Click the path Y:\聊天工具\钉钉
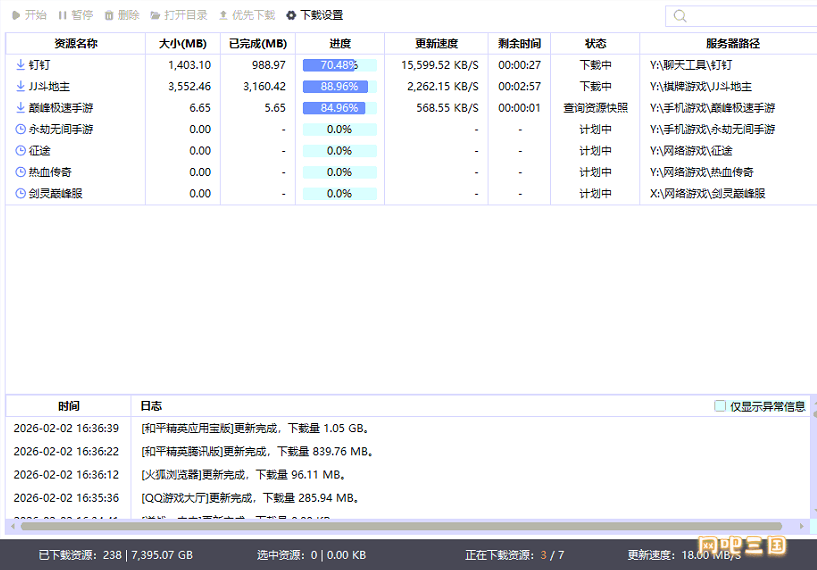The height and width of the screenshot is (570, 817). [x=691, y=65]
